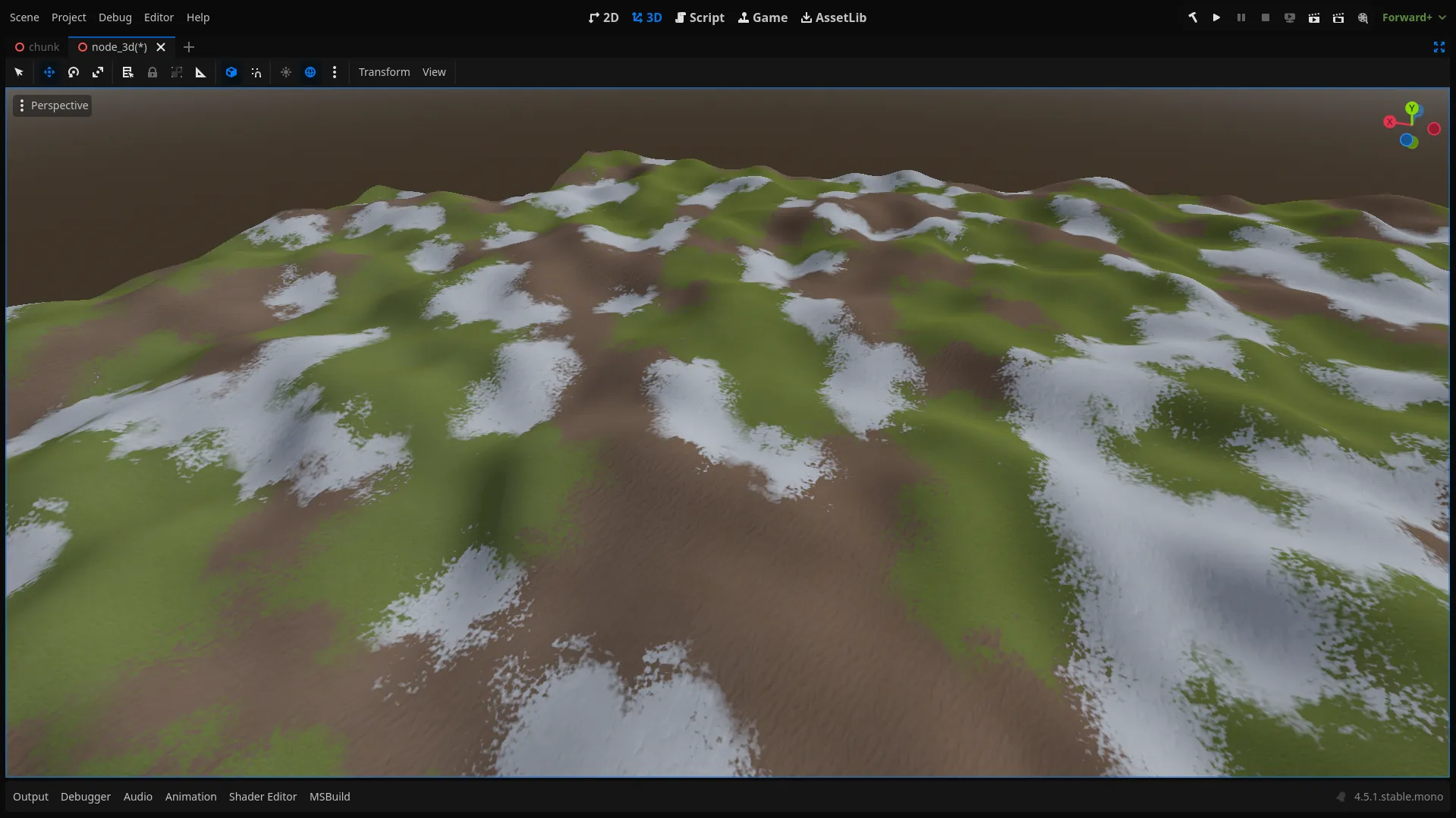Click the Build project hammer icon
This screenshot has width=1456, height=818.
click(x=1193, y=17)
